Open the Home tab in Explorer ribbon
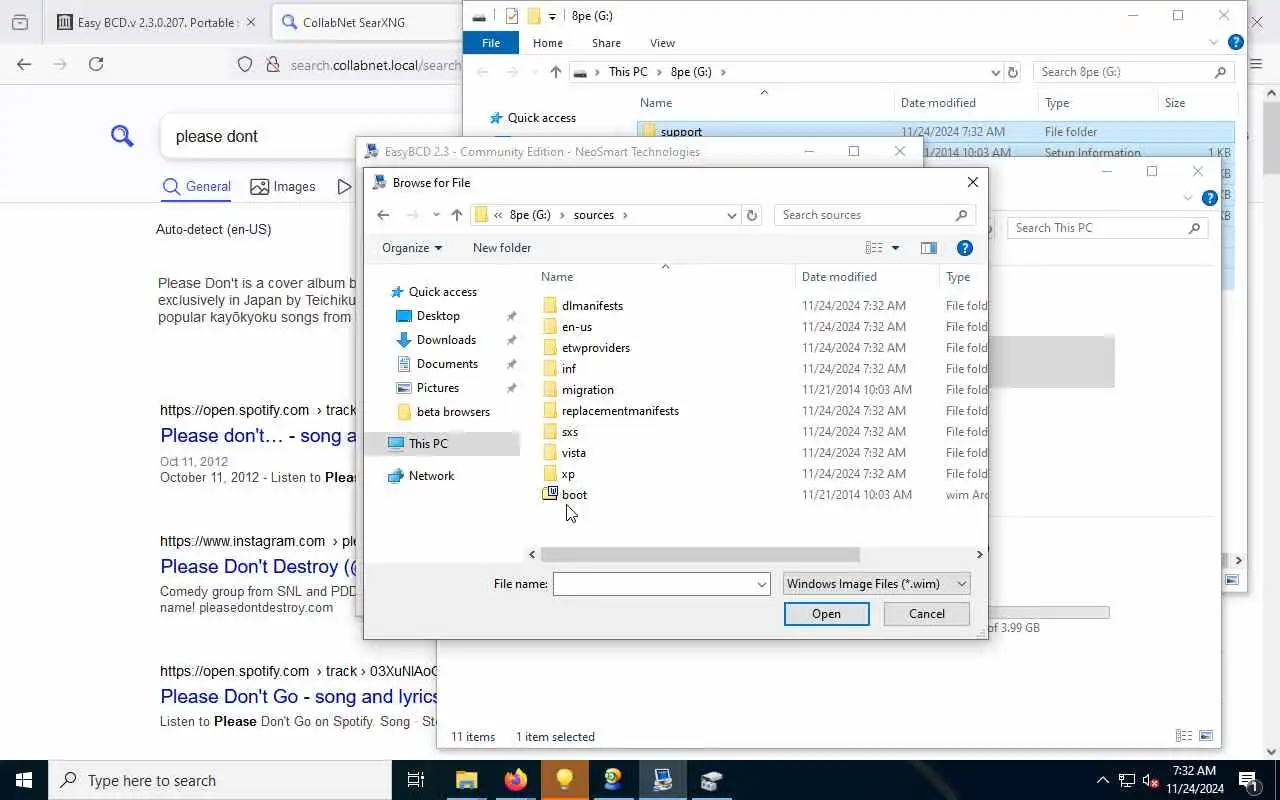The width and height of the screenshot is (1280, 800). pos(548,43)
